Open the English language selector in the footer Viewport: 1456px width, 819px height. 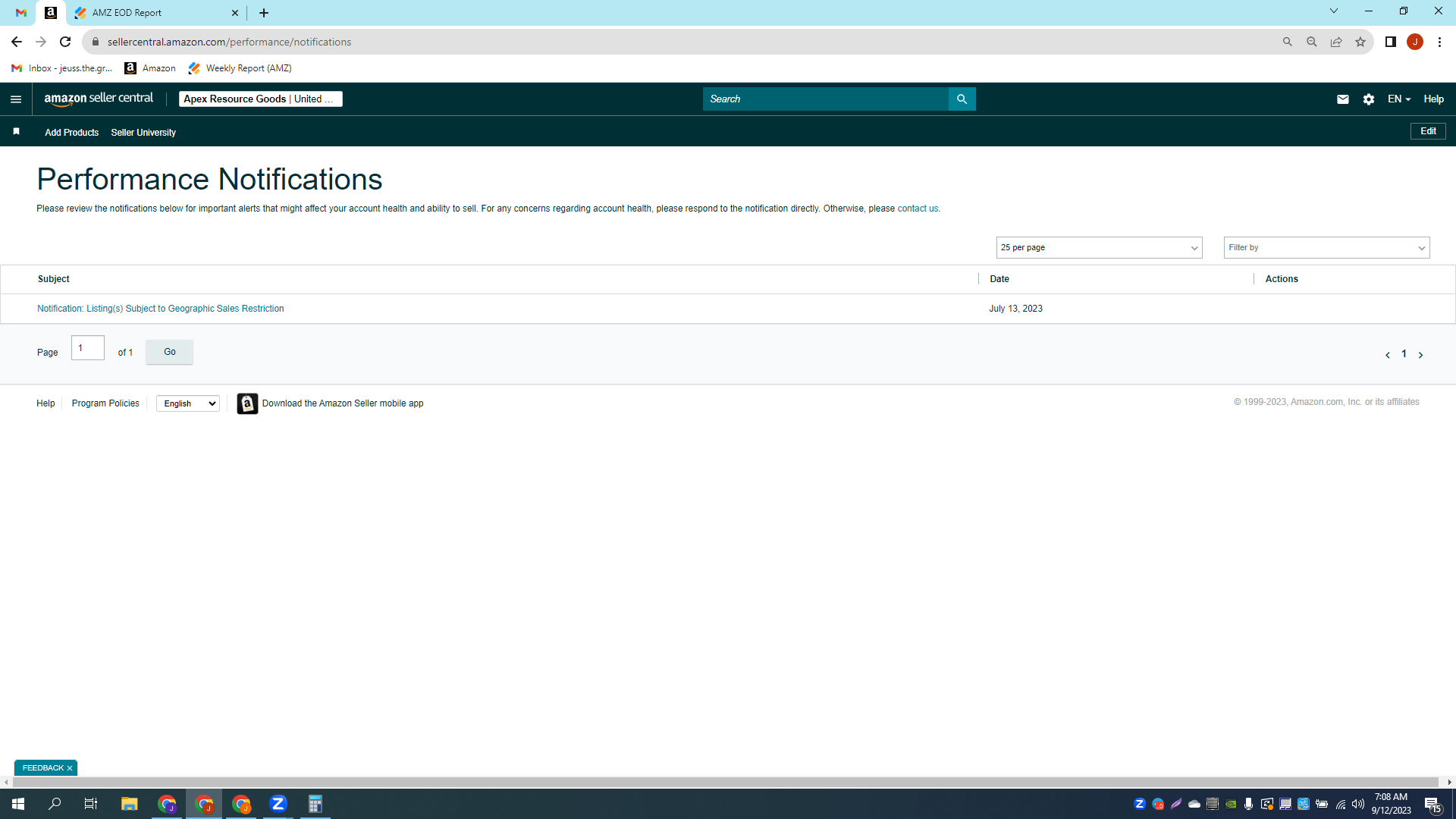pos(188,403)
